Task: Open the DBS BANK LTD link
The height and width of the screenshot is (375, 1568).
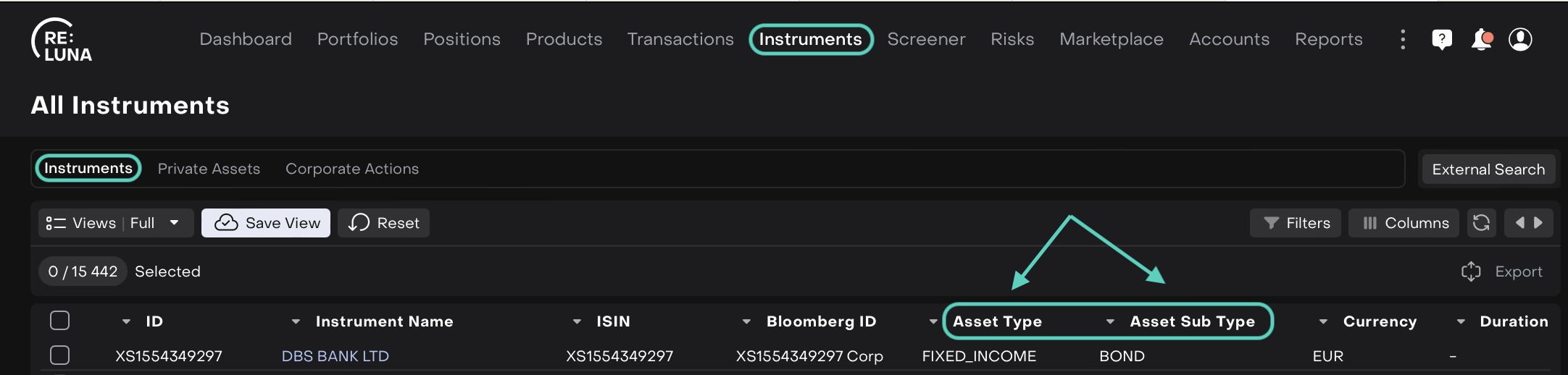Action: 335,356
